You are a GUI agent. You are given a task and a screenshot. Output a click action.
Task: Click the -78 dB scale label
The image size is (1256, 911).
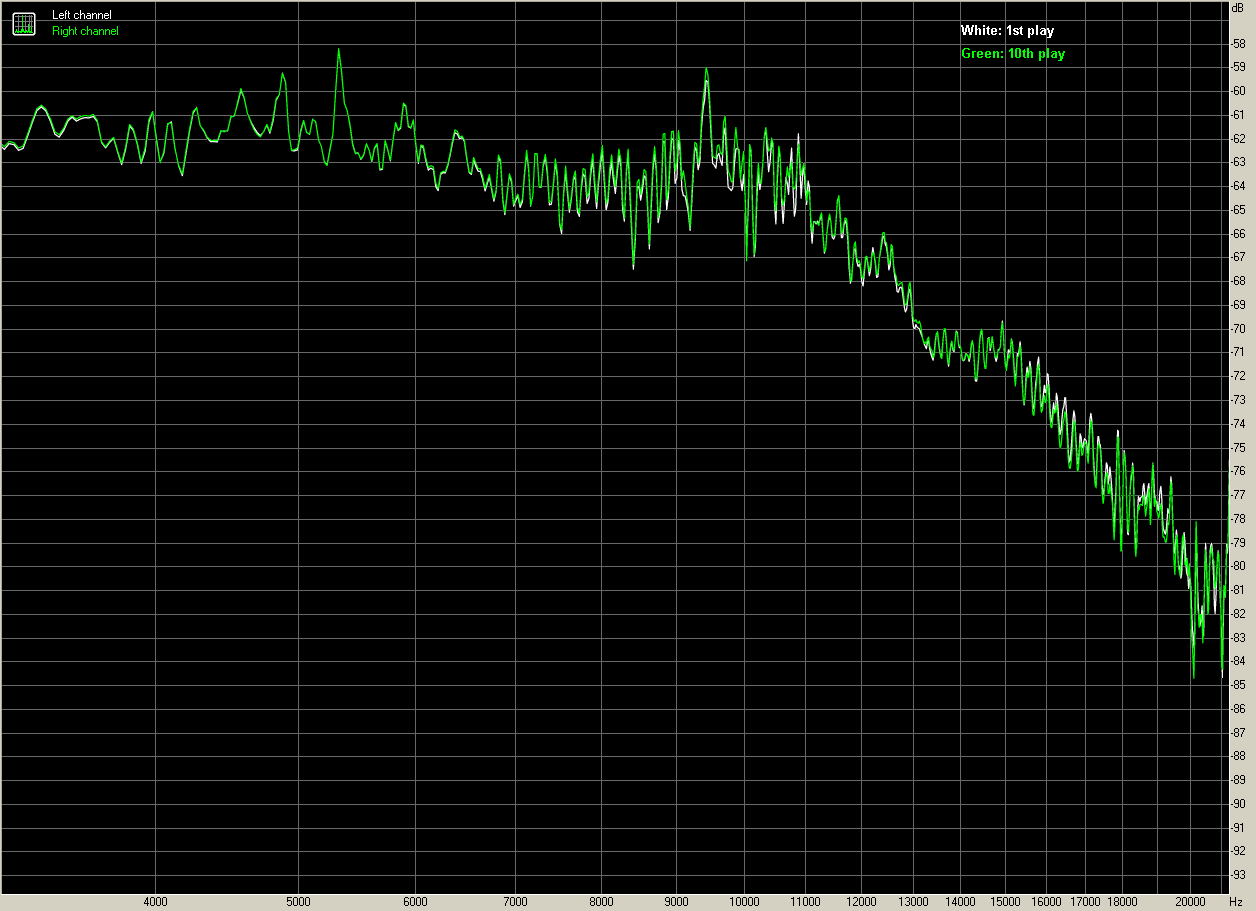pos(1238,519)
